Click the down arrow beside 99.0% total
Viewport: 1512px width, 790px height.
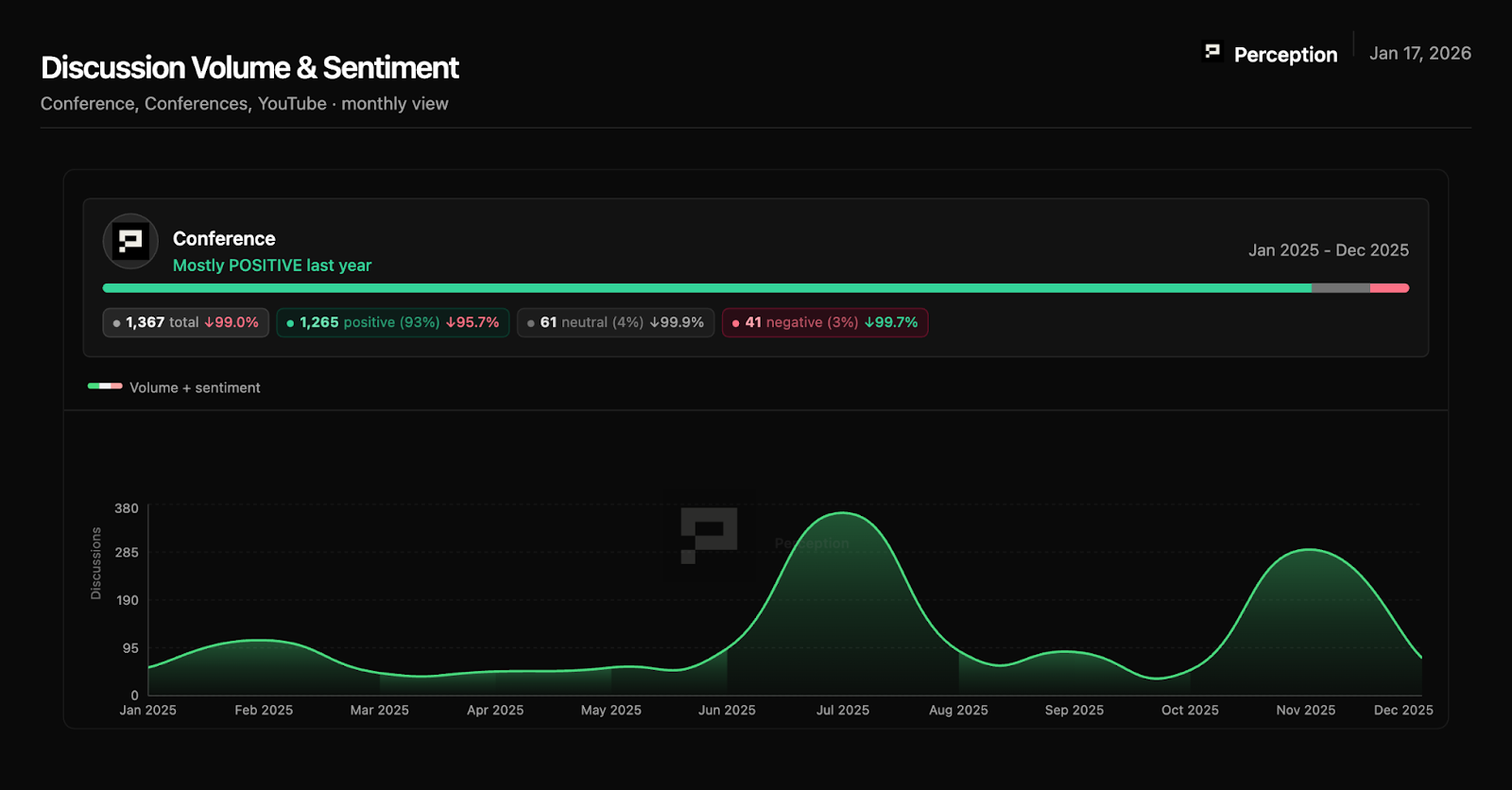coord(209,322)
